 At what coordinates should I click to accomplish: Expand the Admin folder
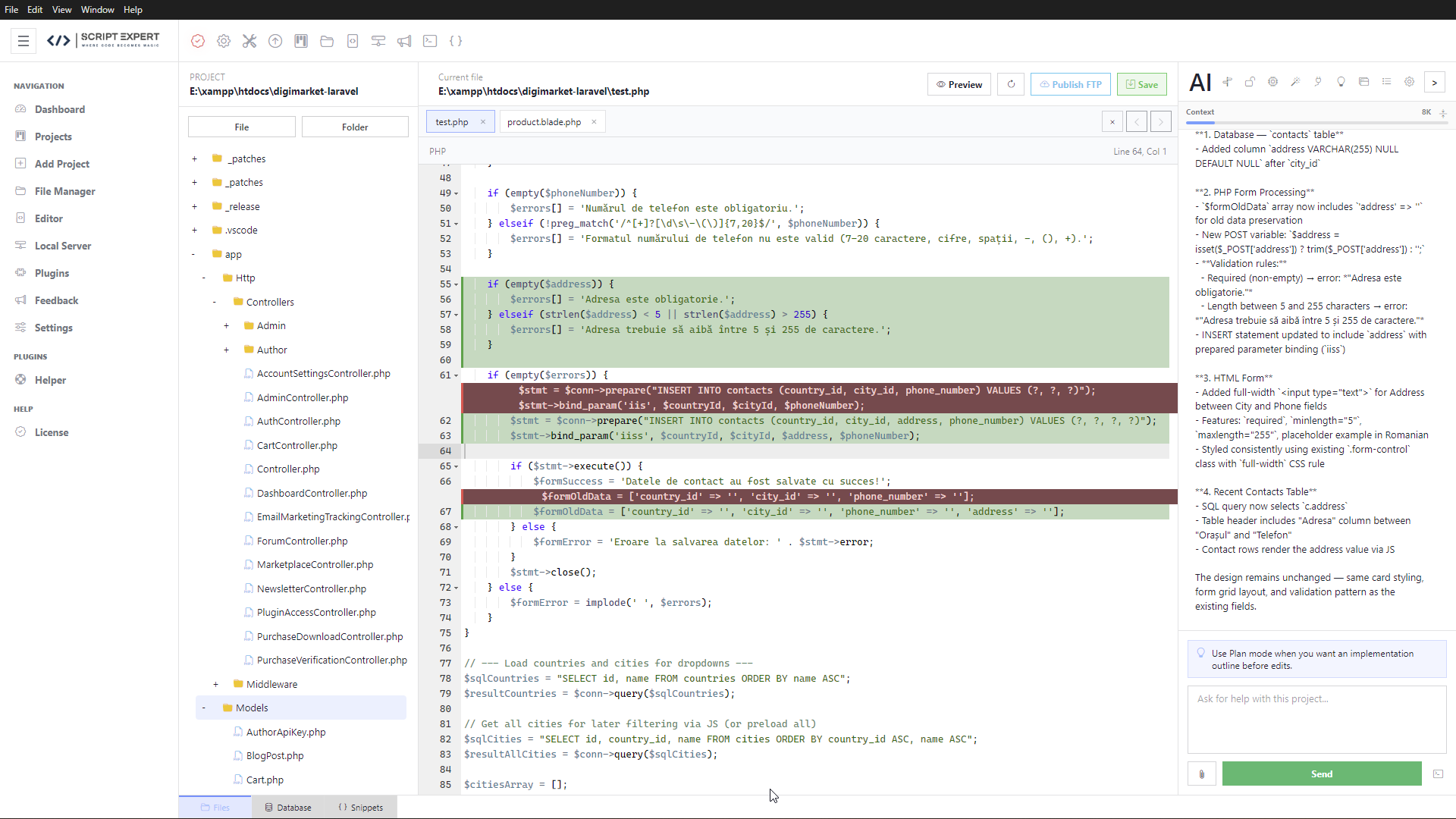click(x=226, y=325)
